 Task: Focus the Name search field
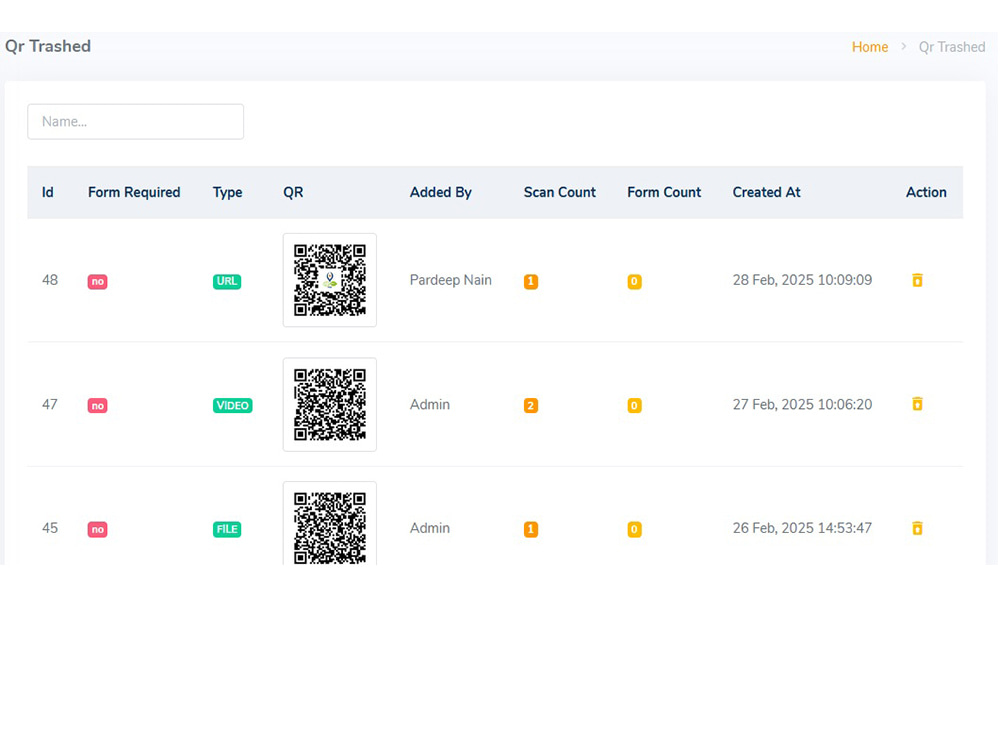tap(135, 121)
